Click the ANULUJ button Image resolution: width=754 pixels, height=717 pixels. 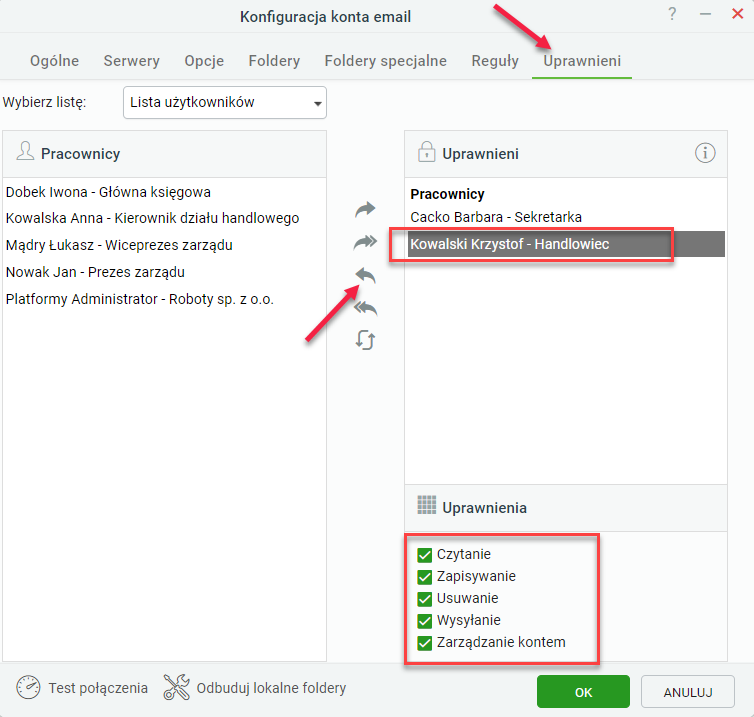pos(688,692)
